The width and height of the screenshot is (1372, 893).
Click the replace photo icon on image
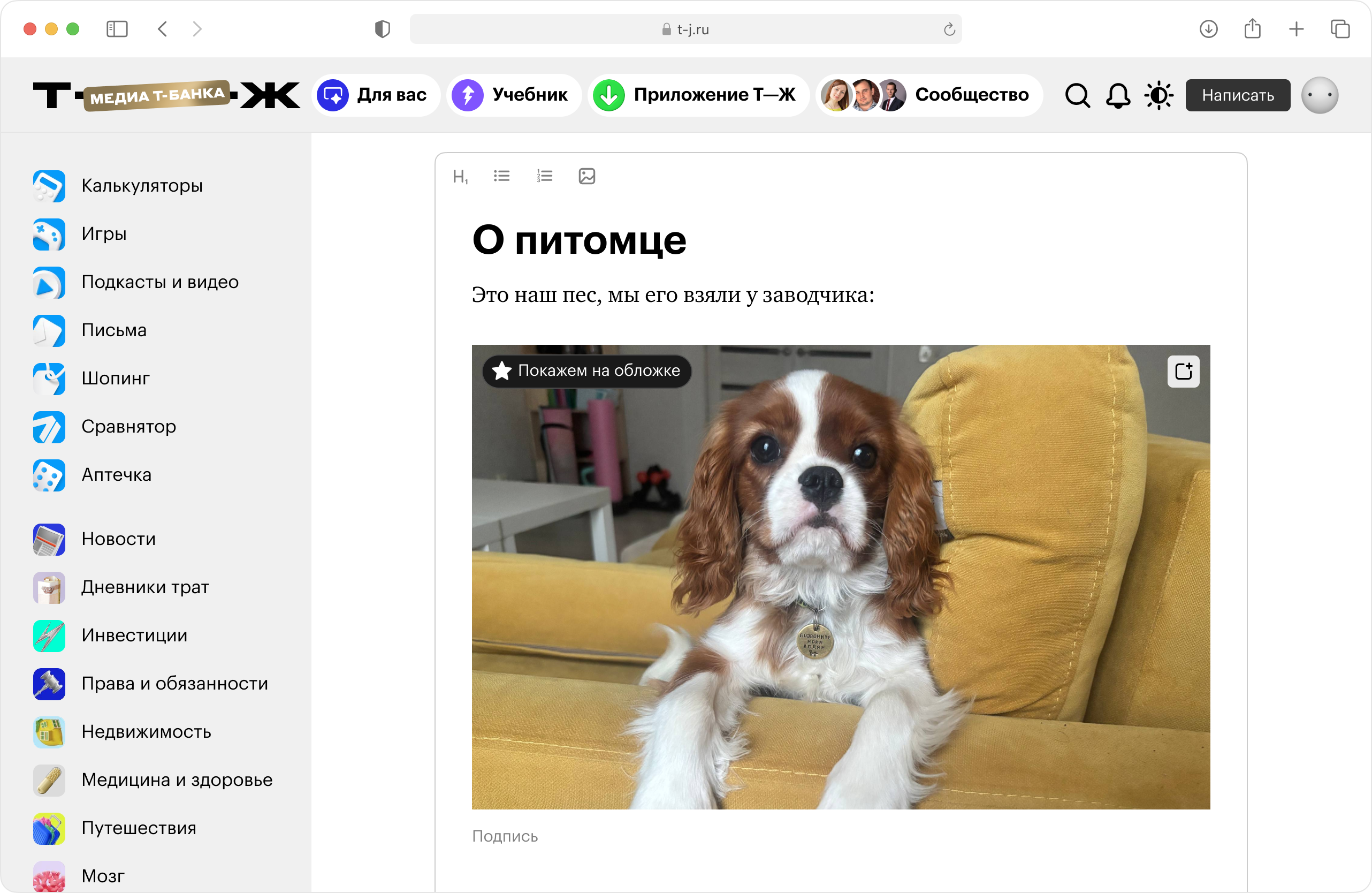coord(1183,372)
